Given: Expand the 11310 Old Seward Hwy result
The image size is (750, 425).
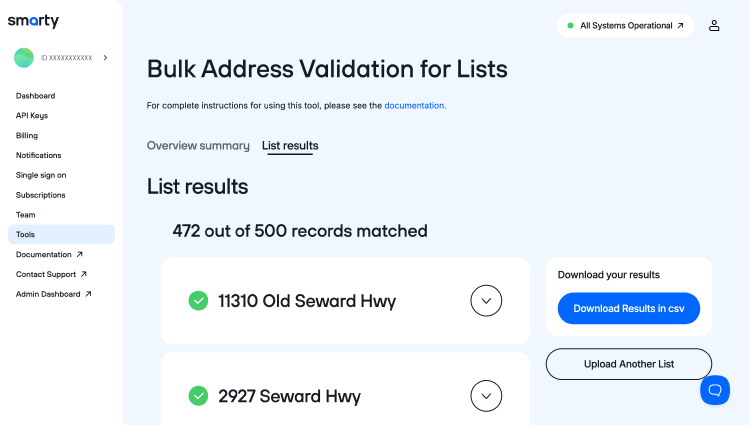Looking at the screenshot, I should coord(486,301).
